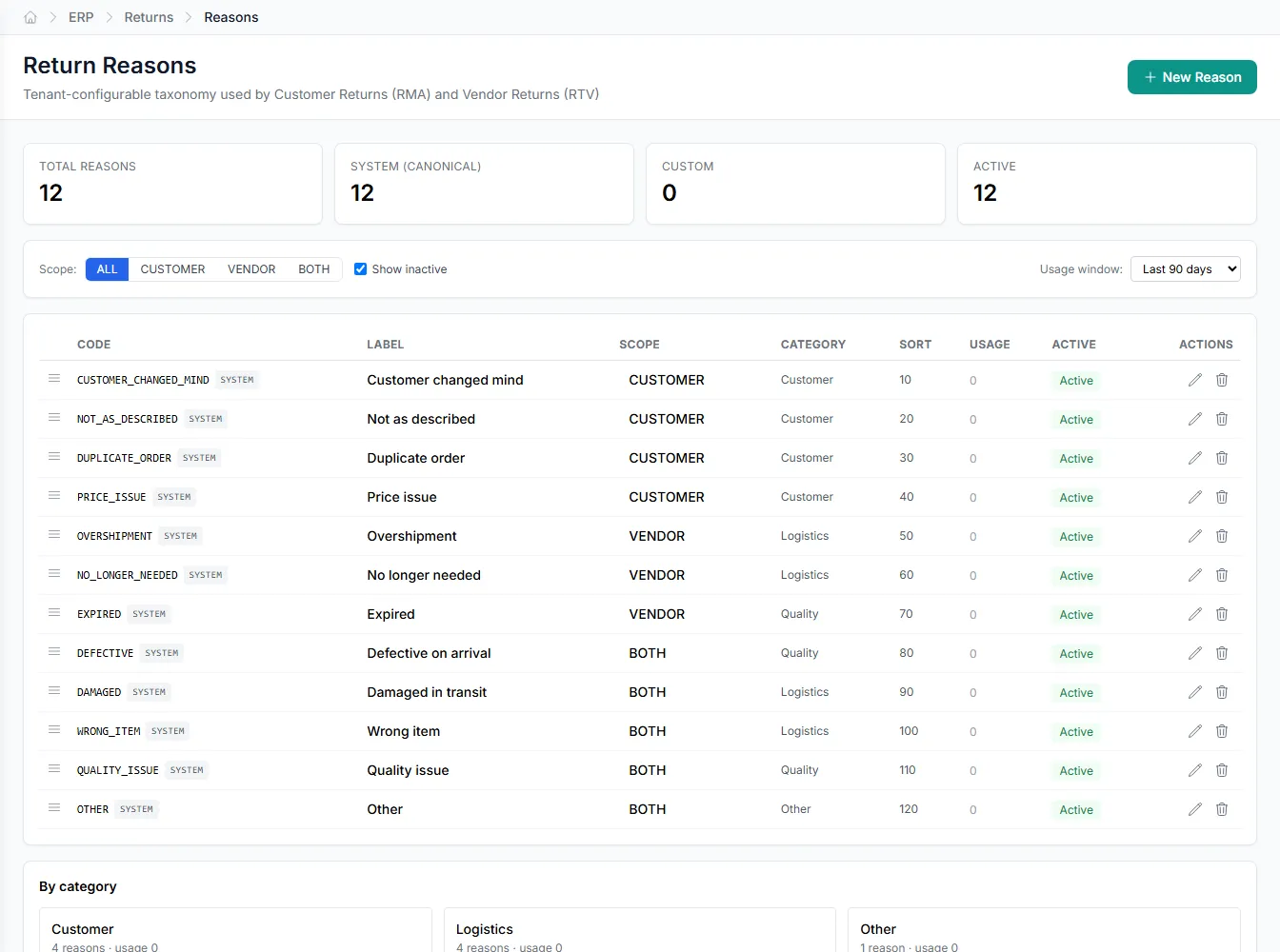Delete the Overshipment reason

(1222, 536)
